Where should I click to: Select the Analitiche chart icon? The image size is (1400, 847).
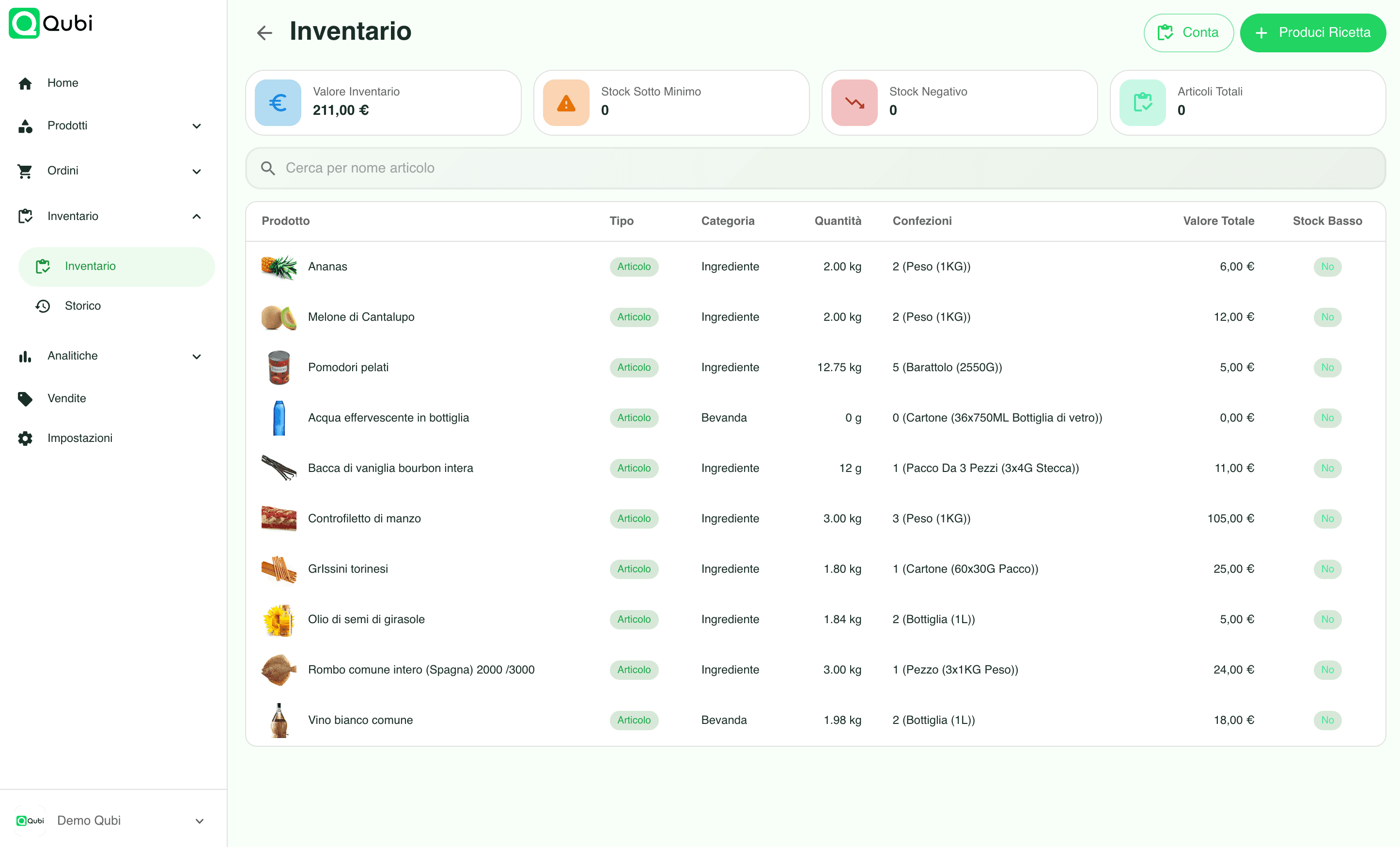pyautogui.click(x=25, y=356)
